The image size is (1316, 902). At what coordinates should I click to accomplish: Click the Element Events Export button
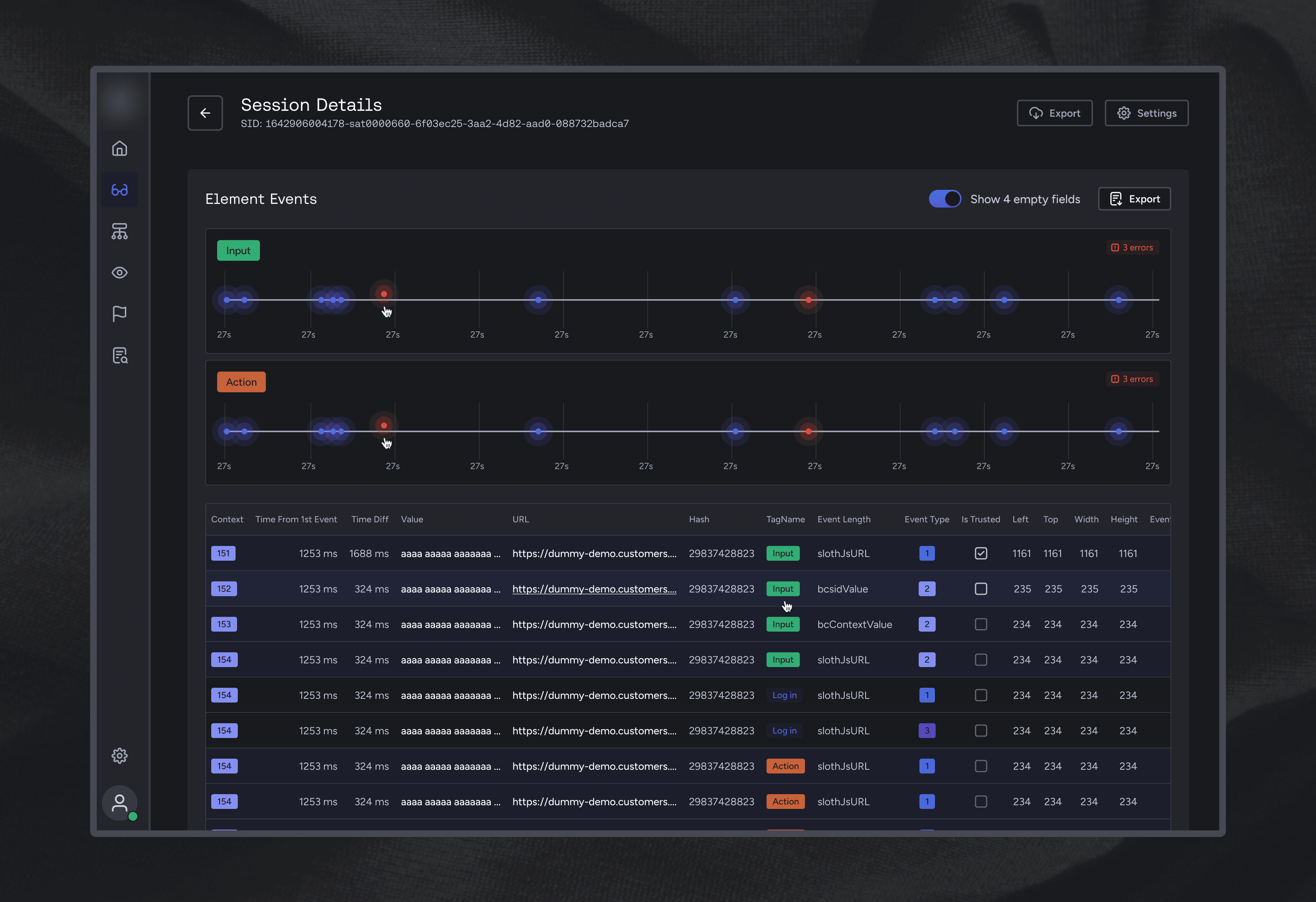point(1134,199)
